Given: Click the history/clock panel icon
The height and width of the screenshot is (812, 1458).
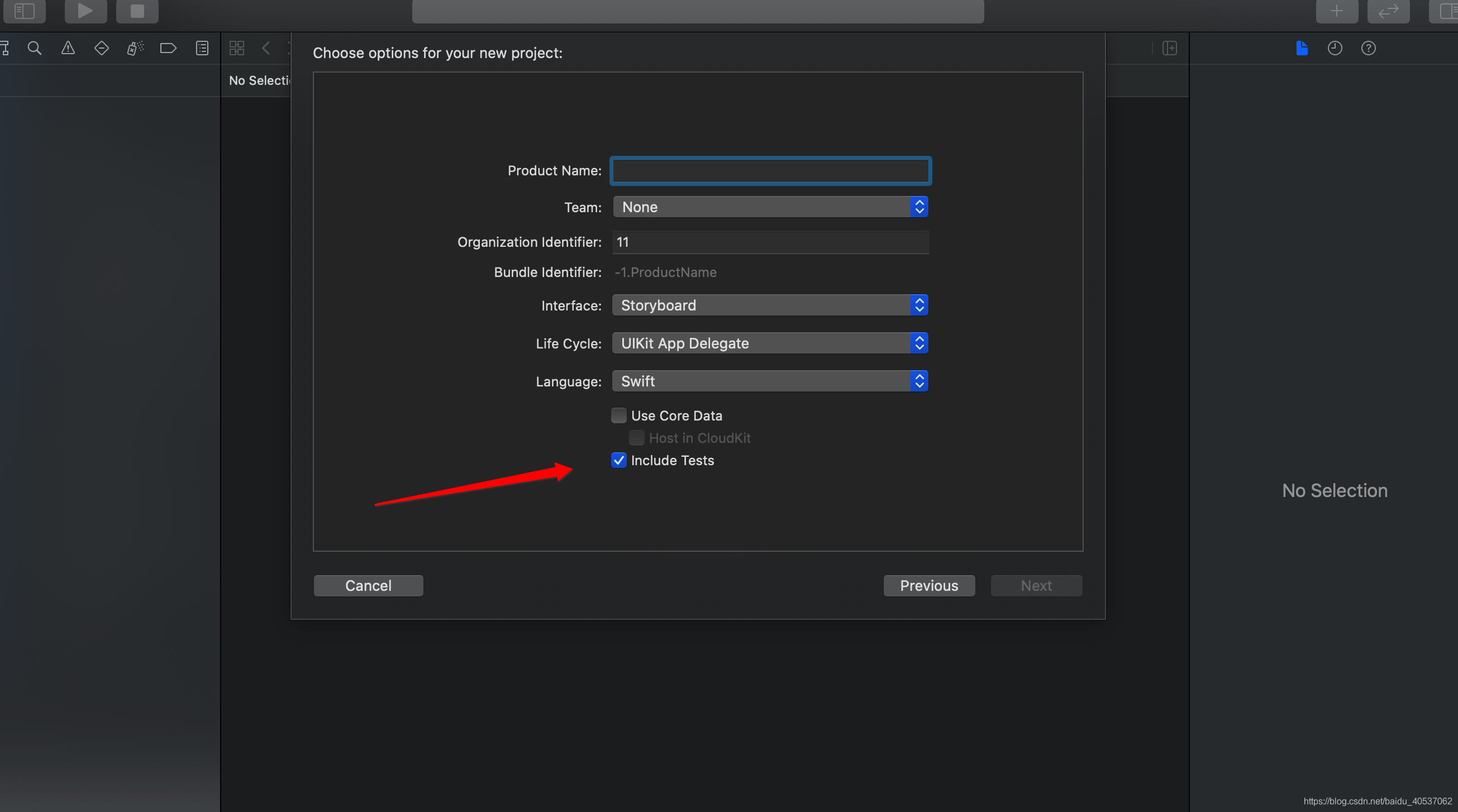Looking at the screenshot, I should point(1335,47).
